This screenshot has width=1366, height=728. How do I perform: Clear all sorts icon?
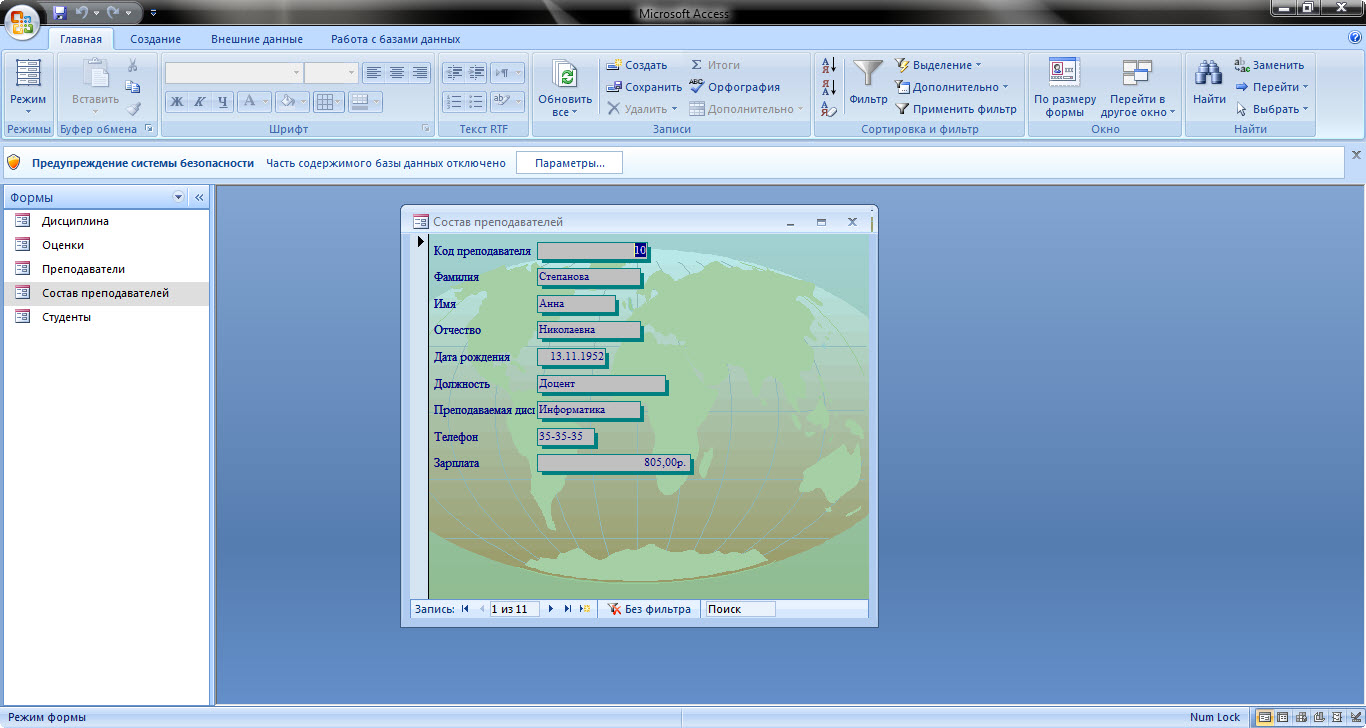[x=829, y=109]
